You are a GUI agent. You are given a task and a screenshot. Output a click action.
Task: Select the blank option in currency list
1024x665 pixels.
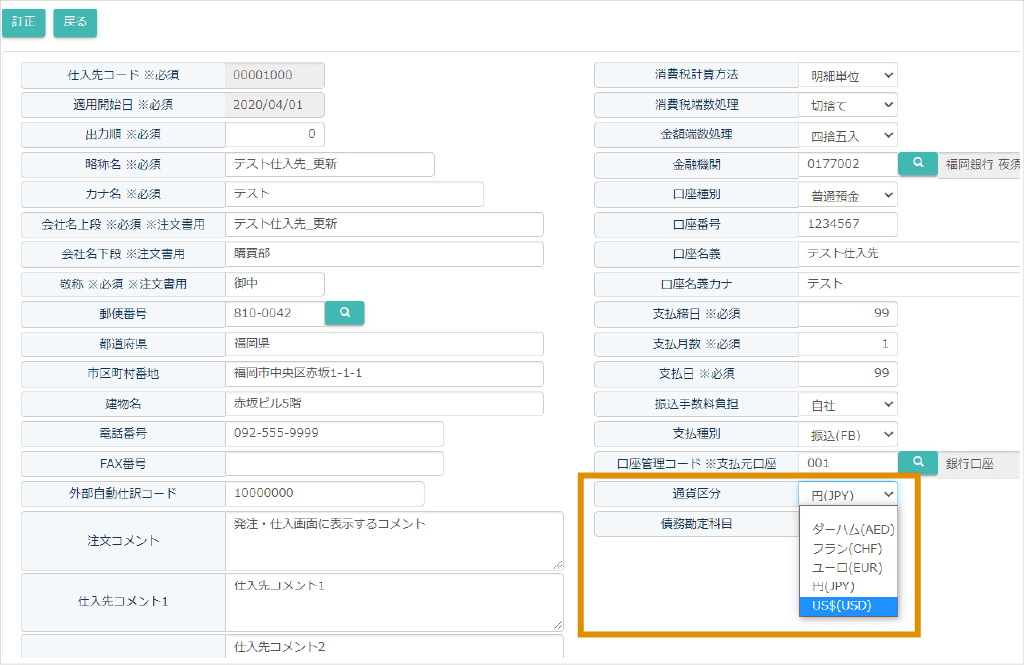(x=848, y=514)
